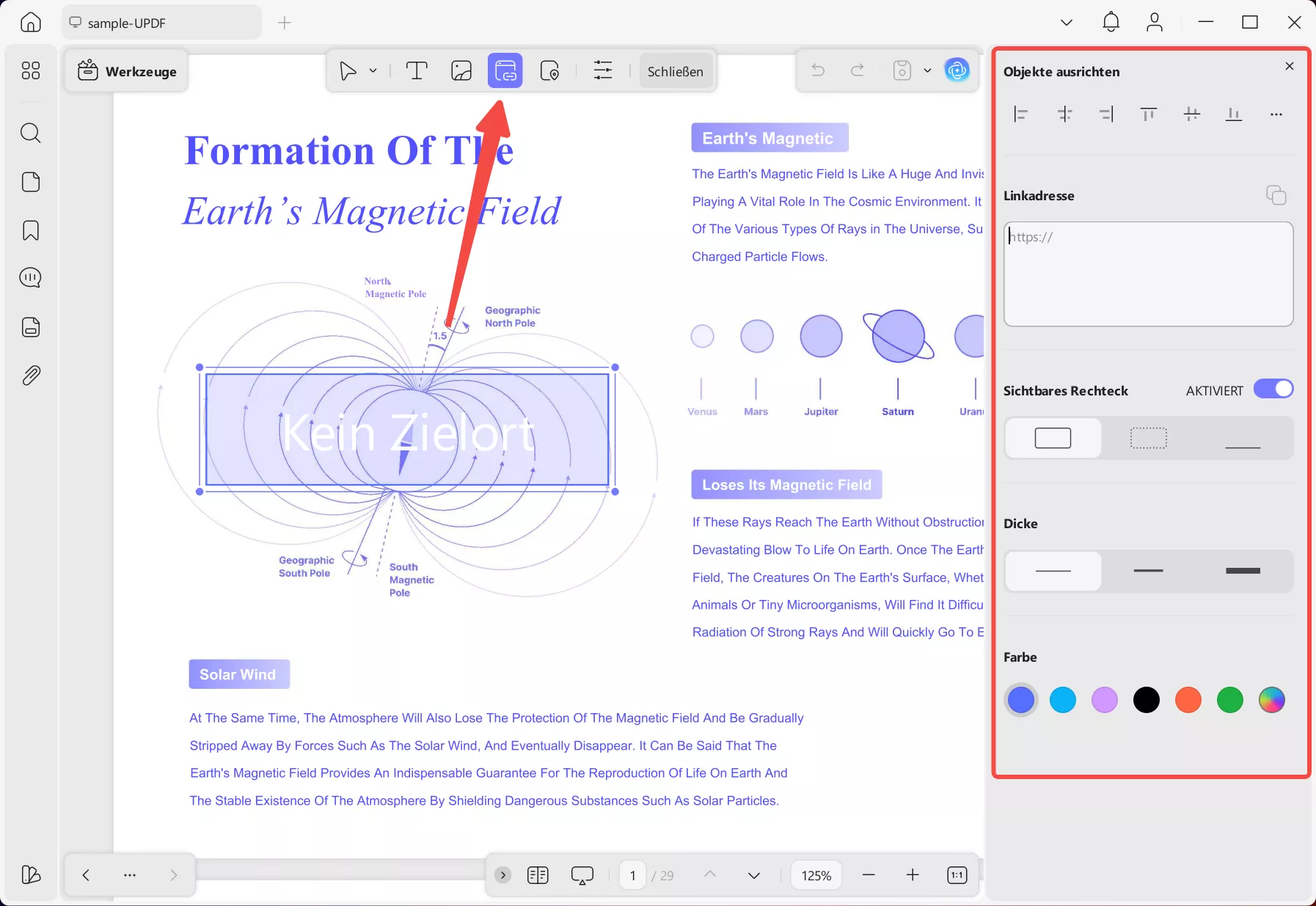1316x906 pixels.
Task: Choose the dashed rectangle border style
Action: [1148, 438]
